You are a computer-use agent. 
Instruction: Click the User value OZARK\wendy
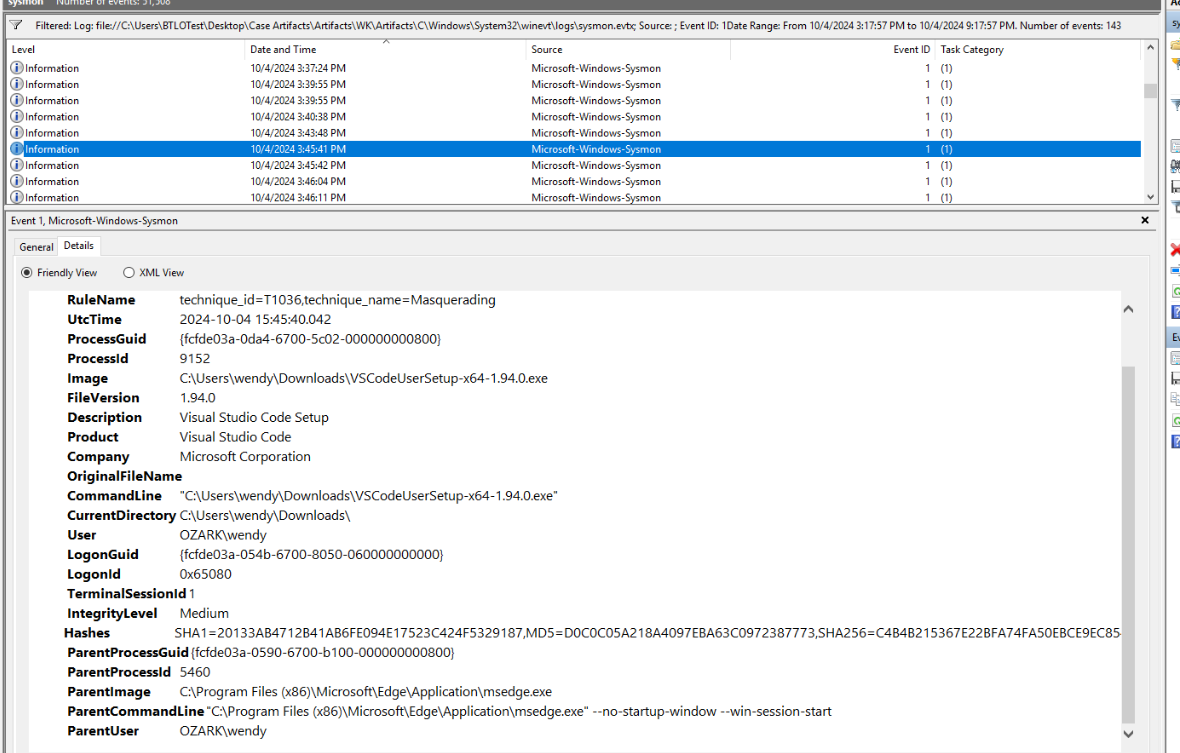[223, 534]
